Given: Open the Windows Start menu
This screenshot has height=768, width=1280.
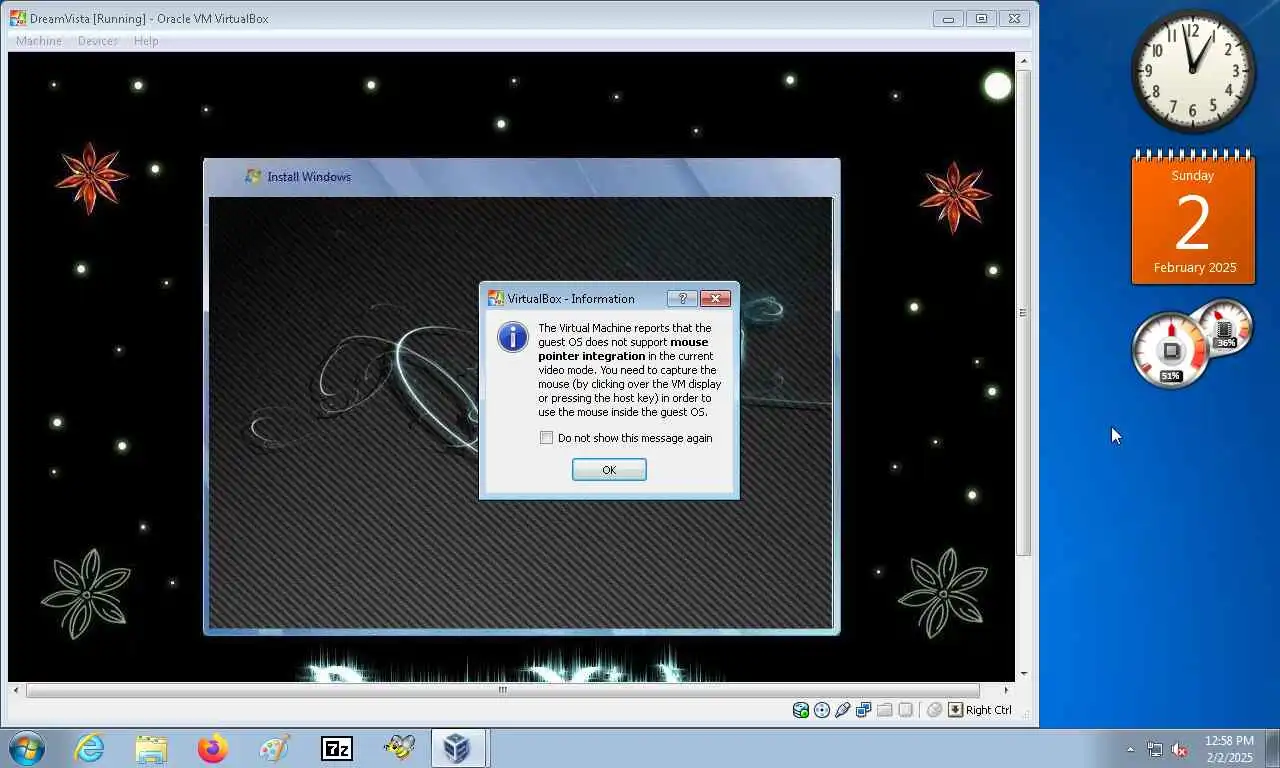Looking at the screenshot, I should tap(27, 748).
